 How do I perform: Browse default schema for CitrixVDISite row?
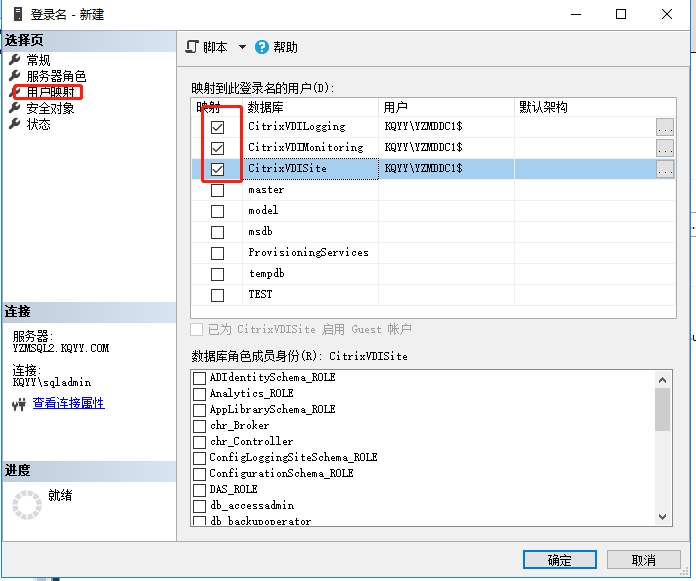665,169
